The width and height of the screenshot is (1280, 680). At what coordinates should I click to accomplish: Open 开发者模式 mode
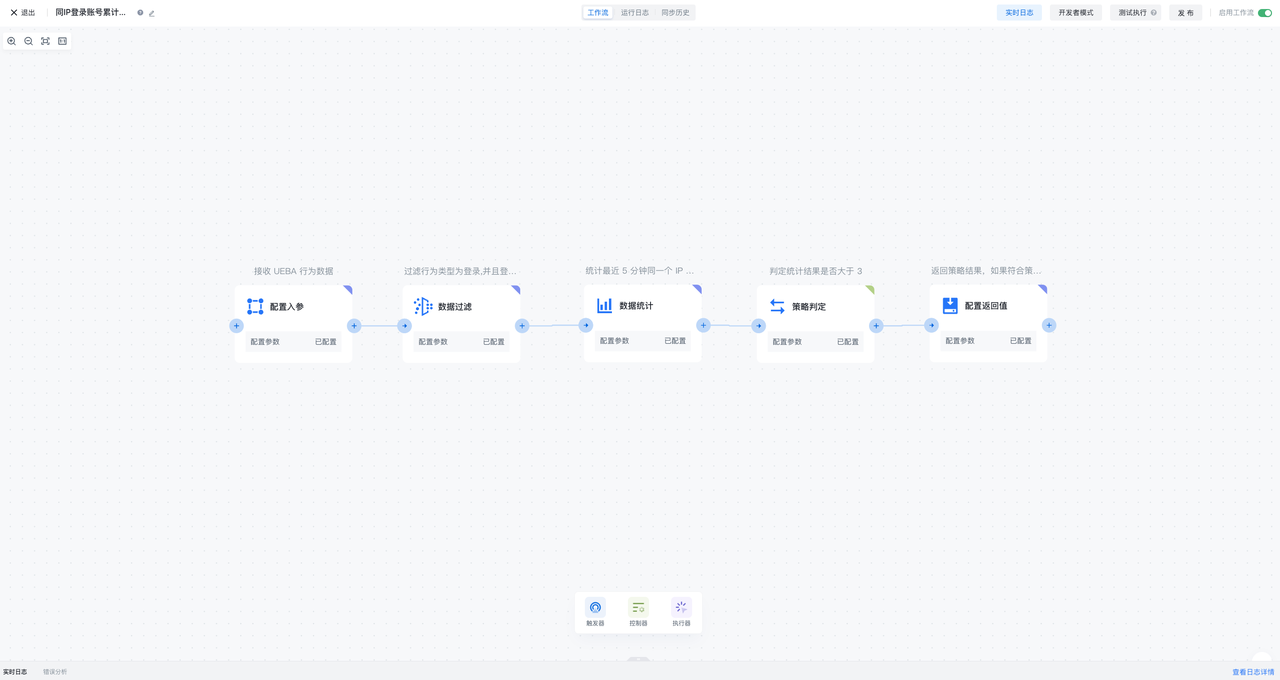(x=1076, y=12)
